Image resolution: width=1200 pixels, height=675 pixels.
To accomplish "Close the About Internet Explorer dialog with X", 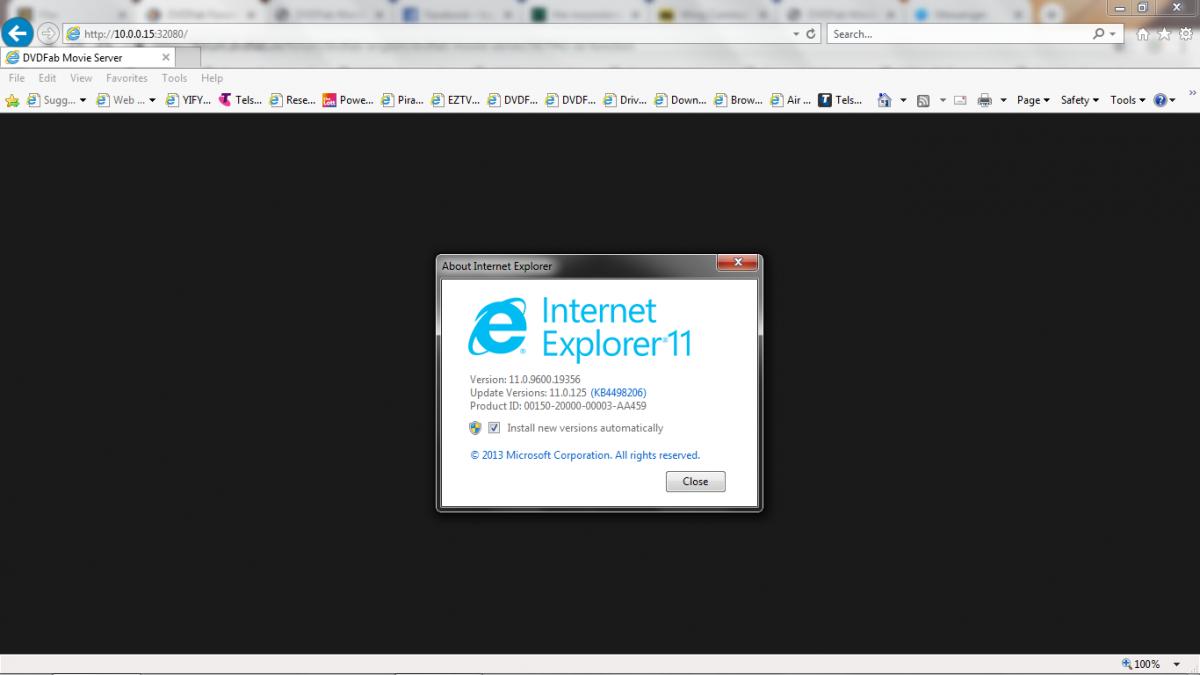I will coord(737,263).
